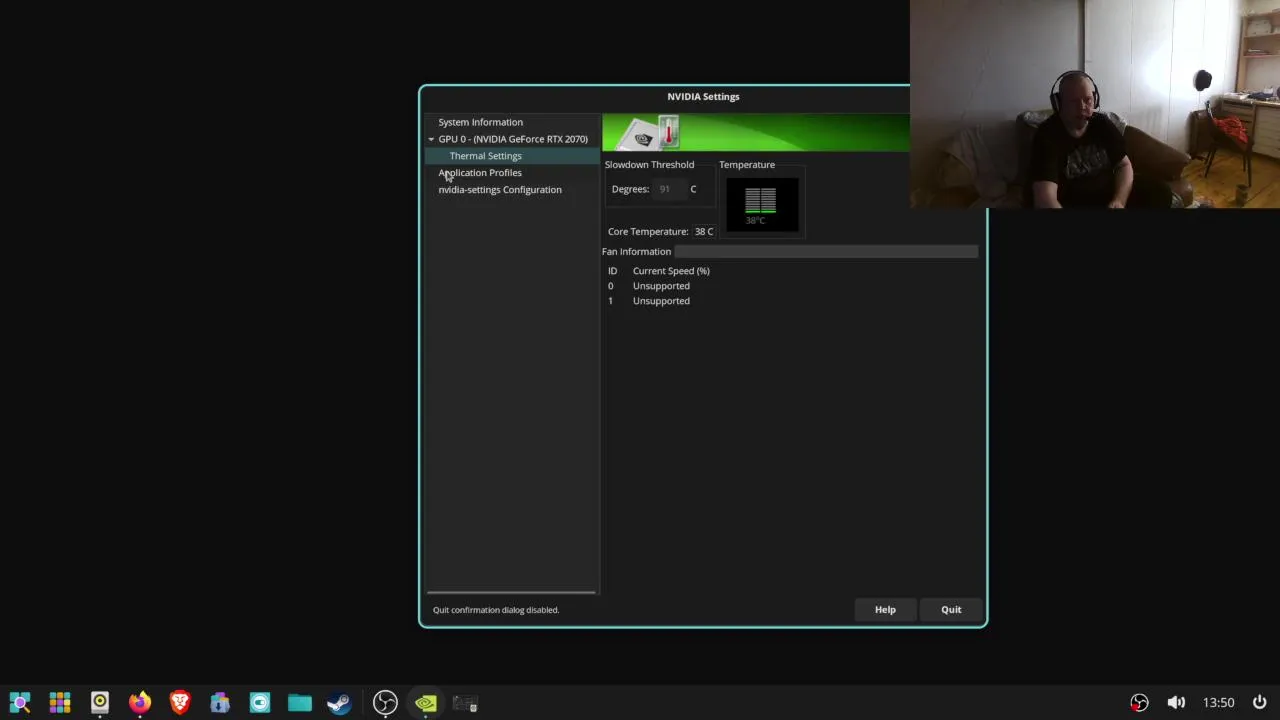
Task: Click the Help button
Action: (x=885, y=609)
